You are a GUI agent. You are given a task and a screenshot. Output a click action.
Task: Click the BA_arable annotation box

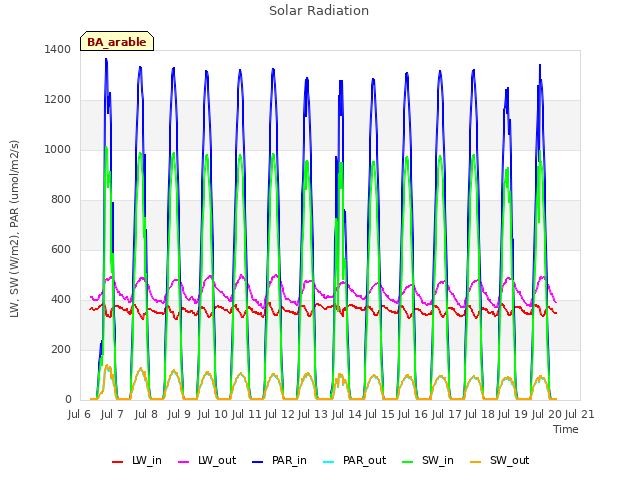point(117,41)
